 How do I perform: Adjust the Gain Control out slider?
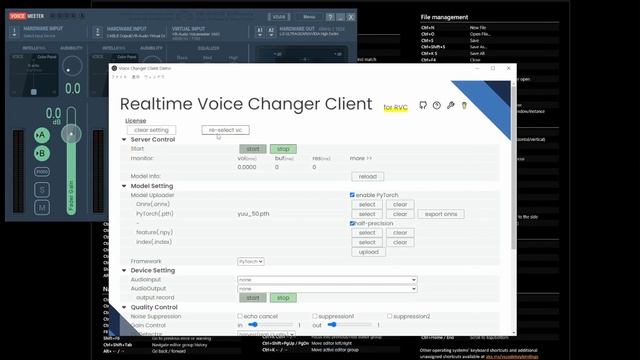coord(350,325)
